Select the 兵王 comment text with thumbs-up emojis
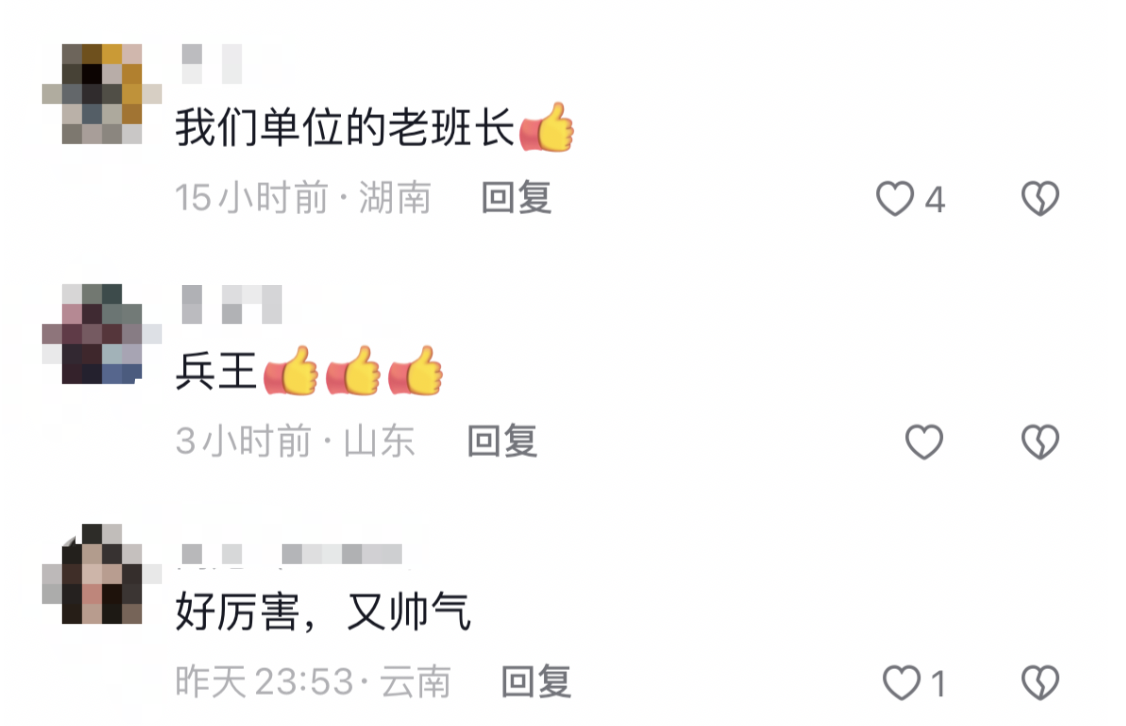This screenshot has width=1126, height=726. pos(309,371)
